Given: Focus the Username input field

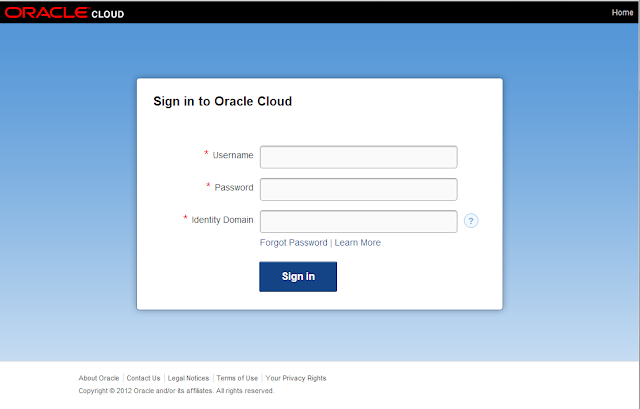Looking at the screenshot, I should click(358, 157).
